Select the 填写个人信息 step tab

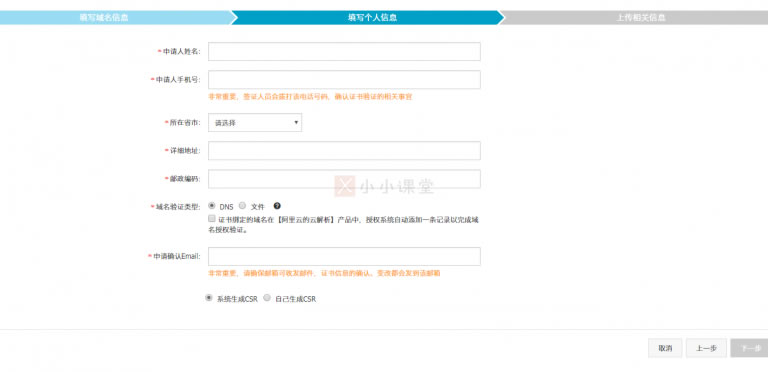pyautogui.click(x=367, y=18)
